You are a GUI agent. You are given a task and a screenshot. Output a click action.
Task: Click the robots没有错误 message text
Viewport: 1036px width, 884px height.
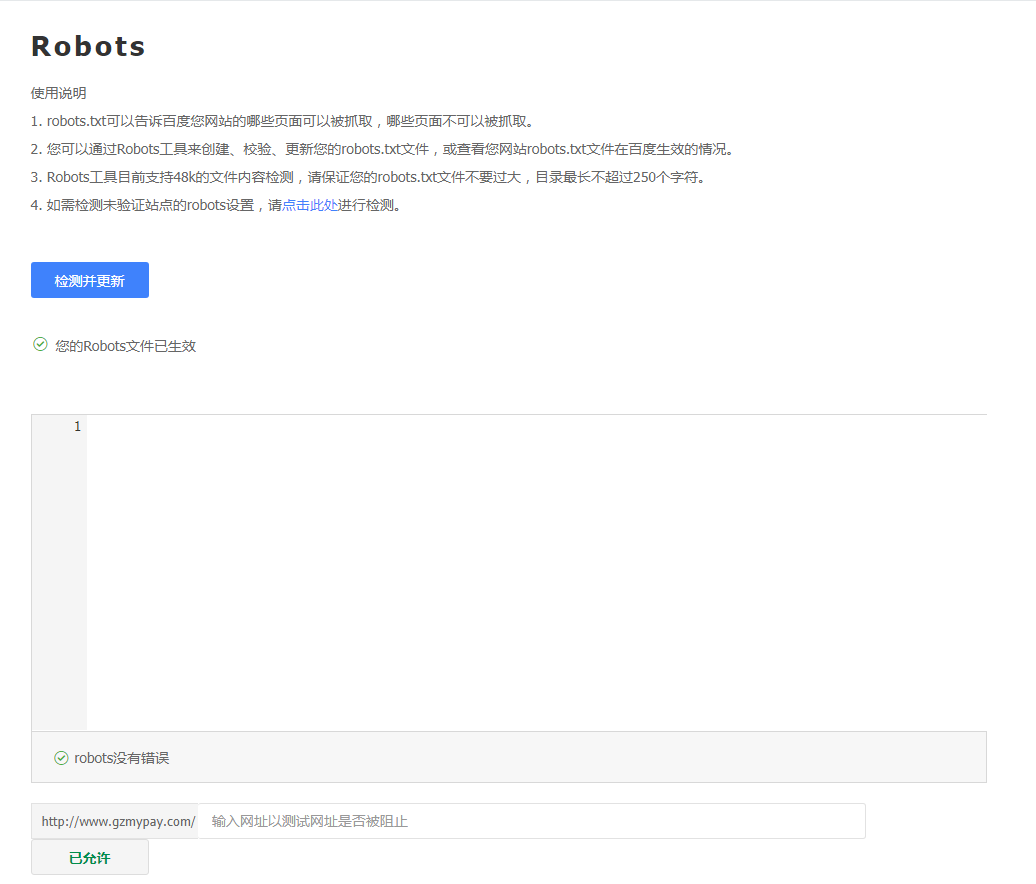pyautogui.click(x=122, y=758)
